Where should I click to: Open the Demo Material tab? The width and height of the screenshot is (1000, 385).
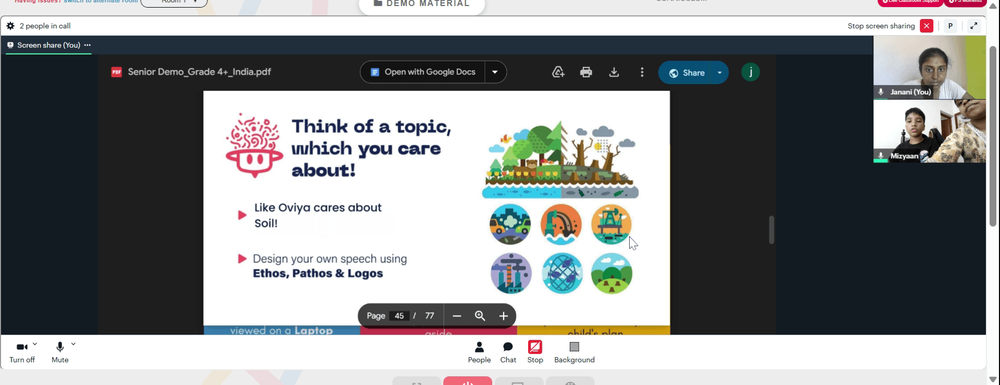pyautogui.click(x=422, y=4)
